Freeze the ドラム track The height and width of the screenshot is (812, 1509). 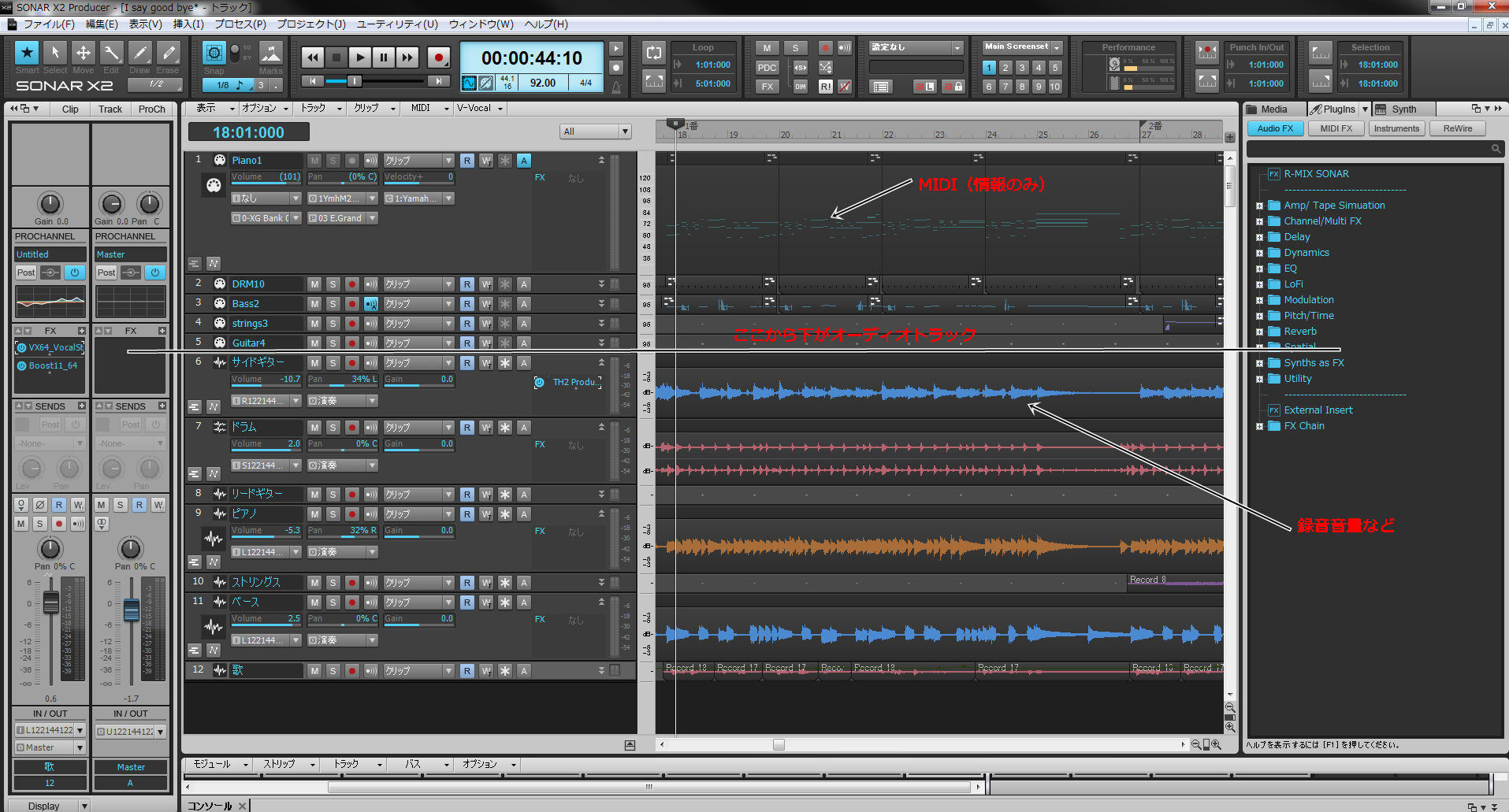[x=505, y=428]
